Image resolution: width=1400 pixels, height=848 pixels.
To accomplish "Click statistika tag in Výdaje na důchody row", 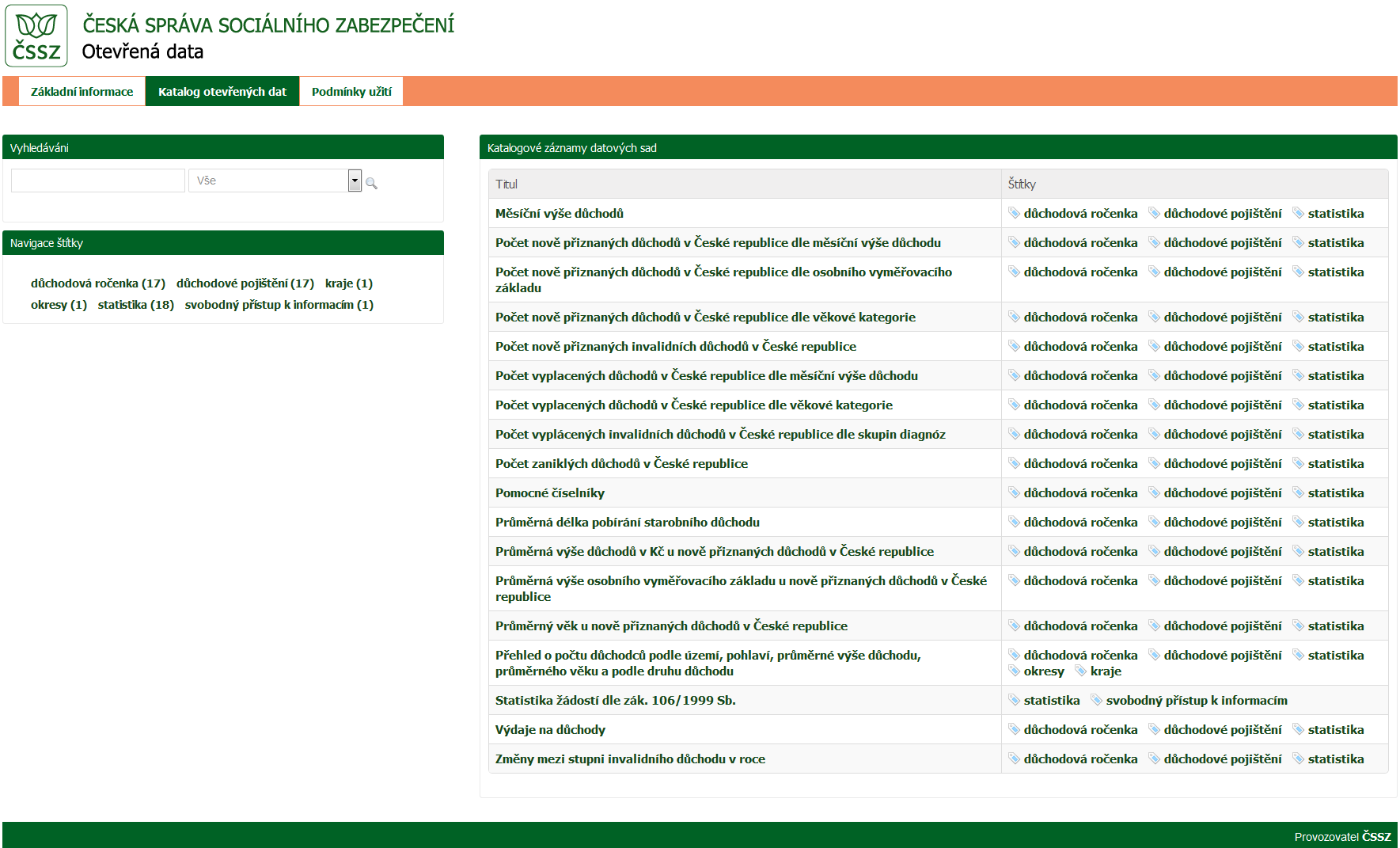I will pyautogui.click(x=1336, y=729).
